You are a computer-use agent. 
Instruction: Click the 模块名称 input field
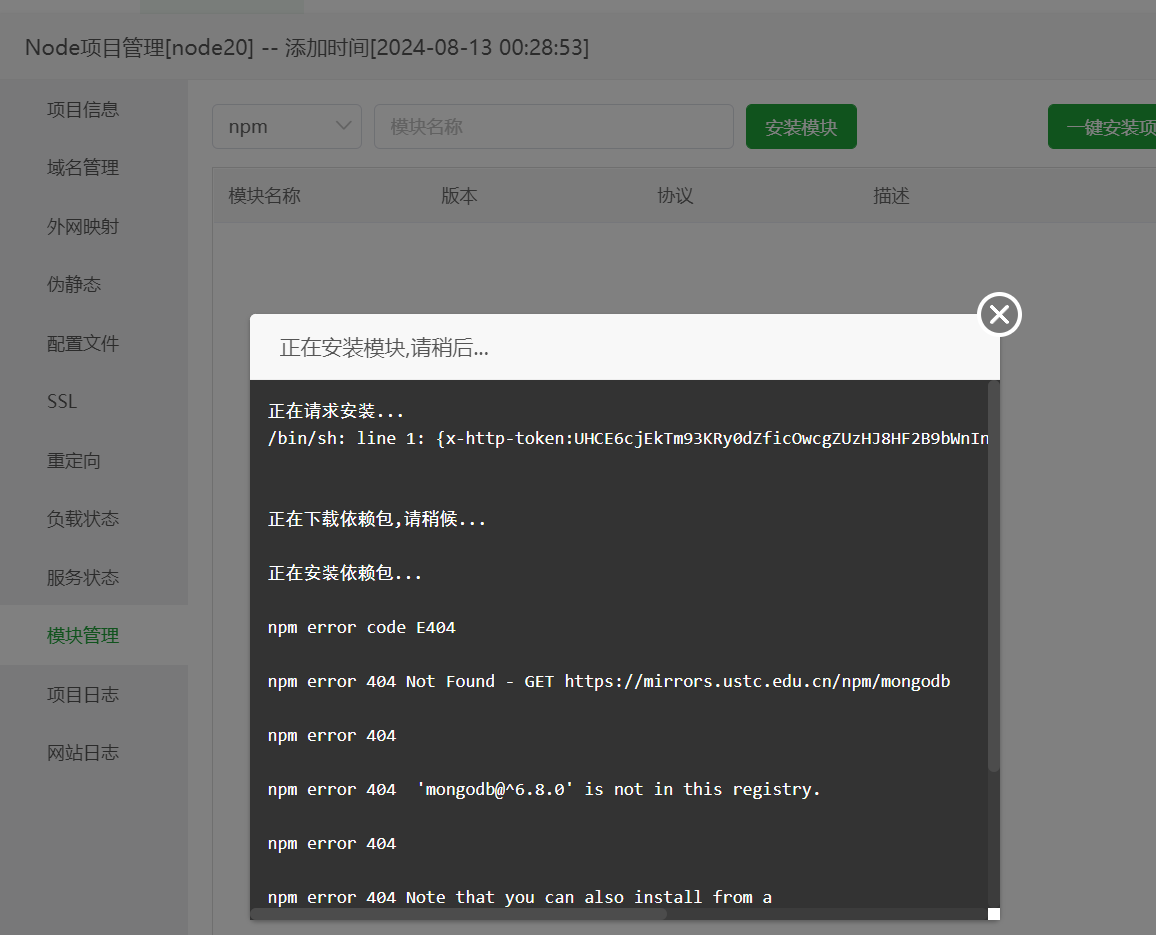554,127
